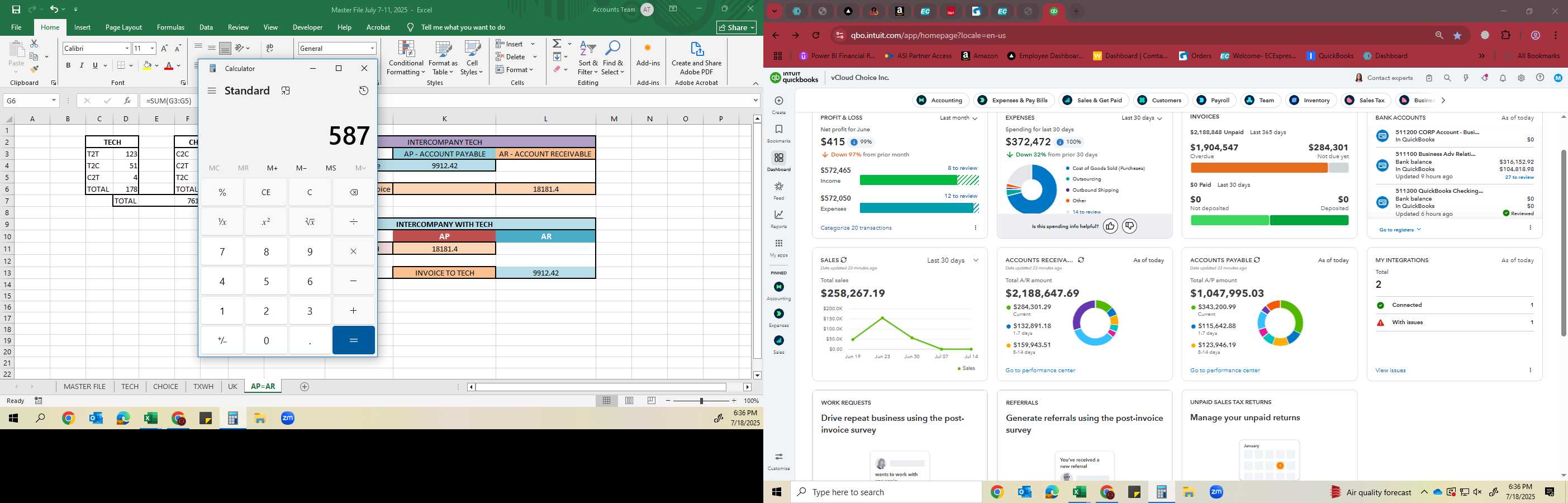Click Create and Share Adobe PDF
Screen dimensions: 1568x503
696,59
